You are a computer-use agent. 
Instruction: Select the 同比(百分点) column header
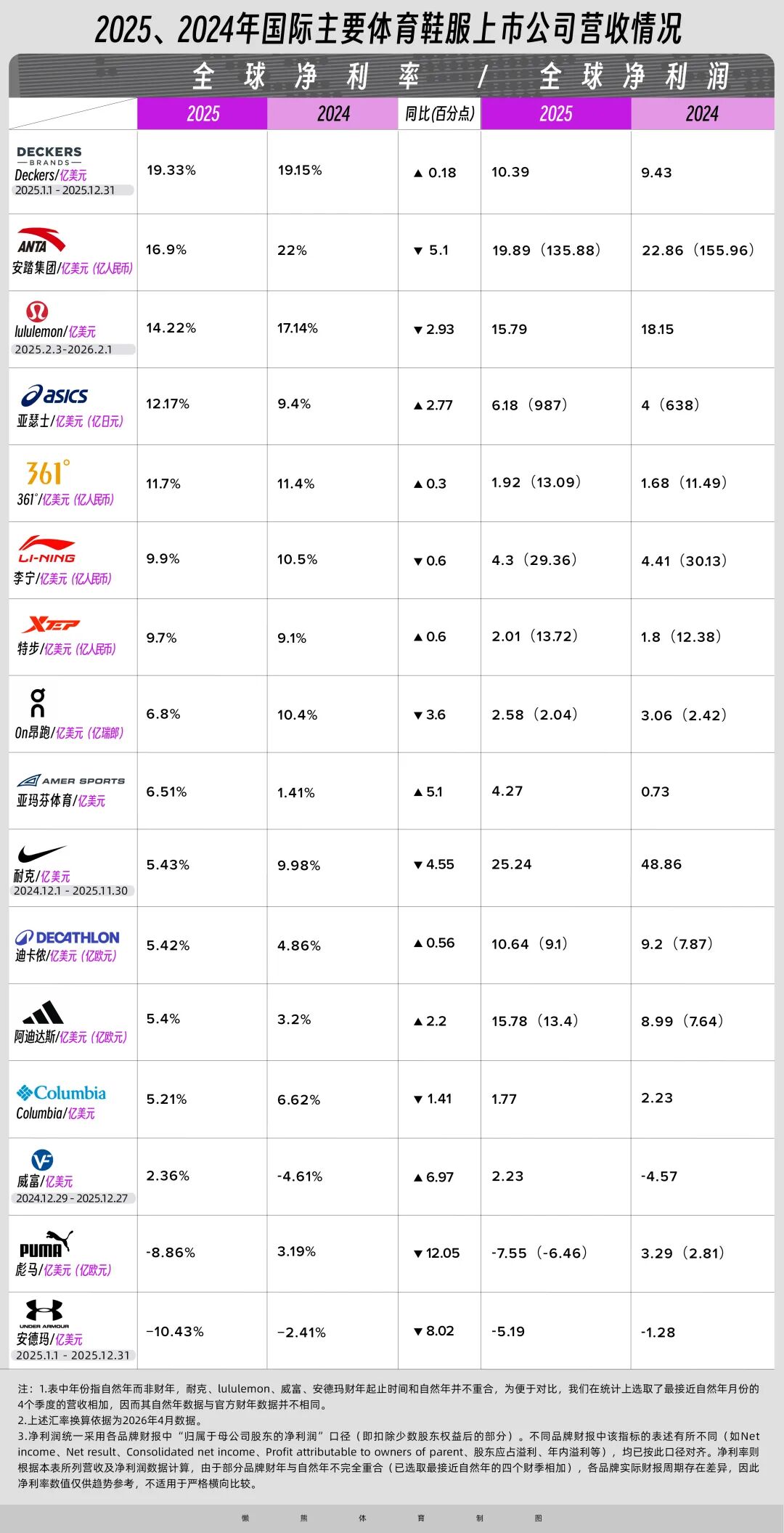(x=439, y=114)
